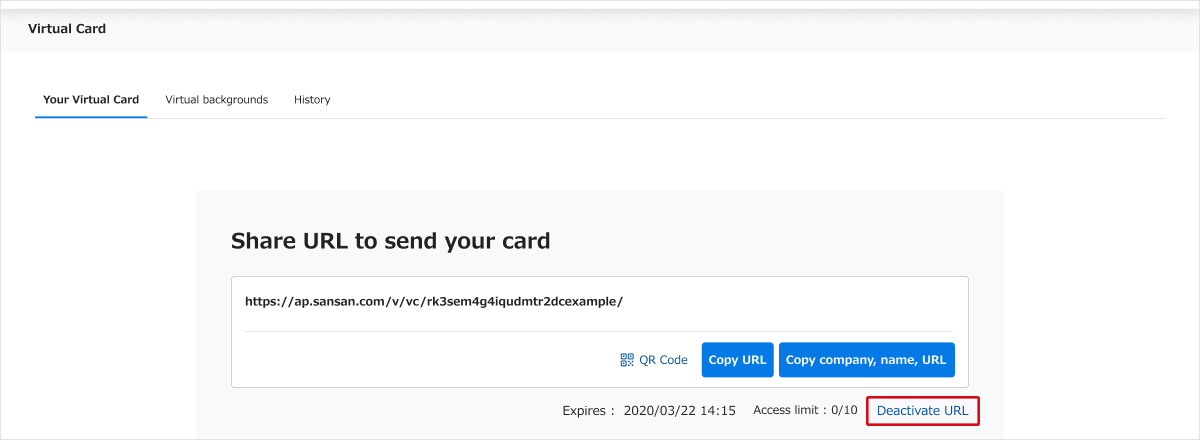This screenshot has width=1200, height=440.
Task: Click the light gray header bar beside the Virtual Card title
Action: point(650,29)
